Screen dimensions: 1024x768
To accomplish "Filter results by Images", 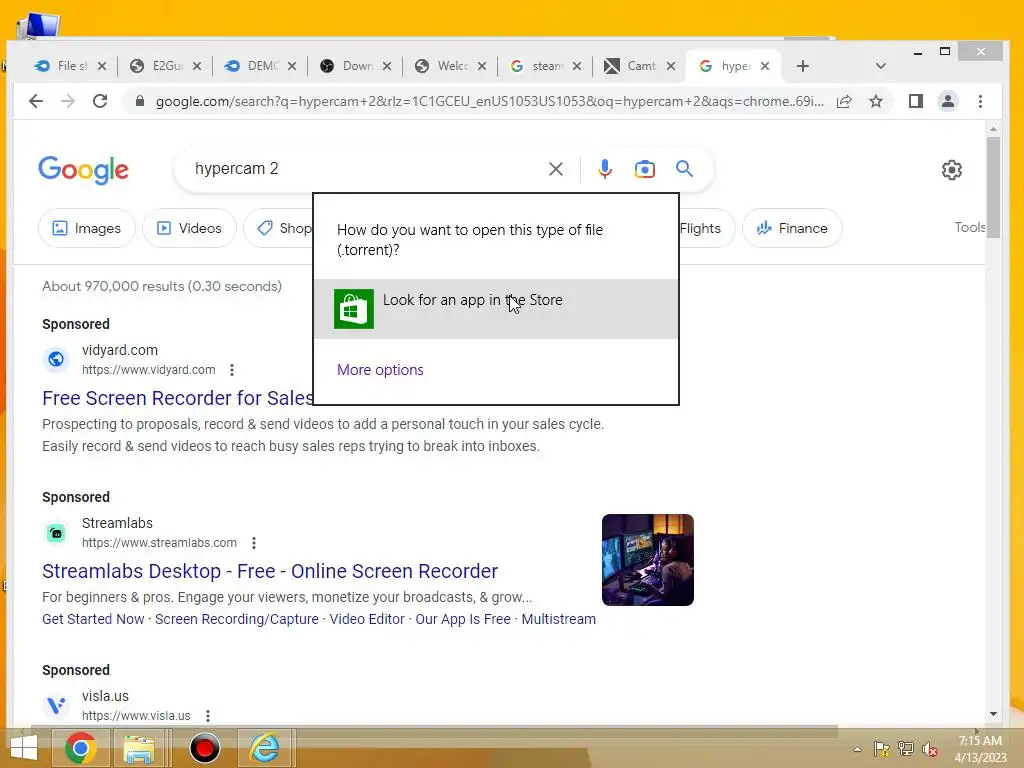I will 86,228.
